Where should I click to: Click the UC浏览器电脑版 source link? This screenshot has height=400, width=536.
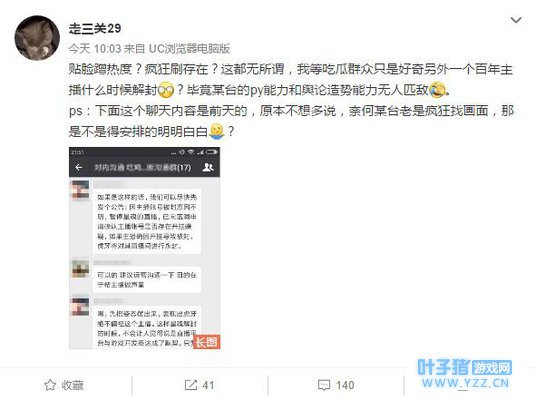pyautogui.click(x=189, y=49)
